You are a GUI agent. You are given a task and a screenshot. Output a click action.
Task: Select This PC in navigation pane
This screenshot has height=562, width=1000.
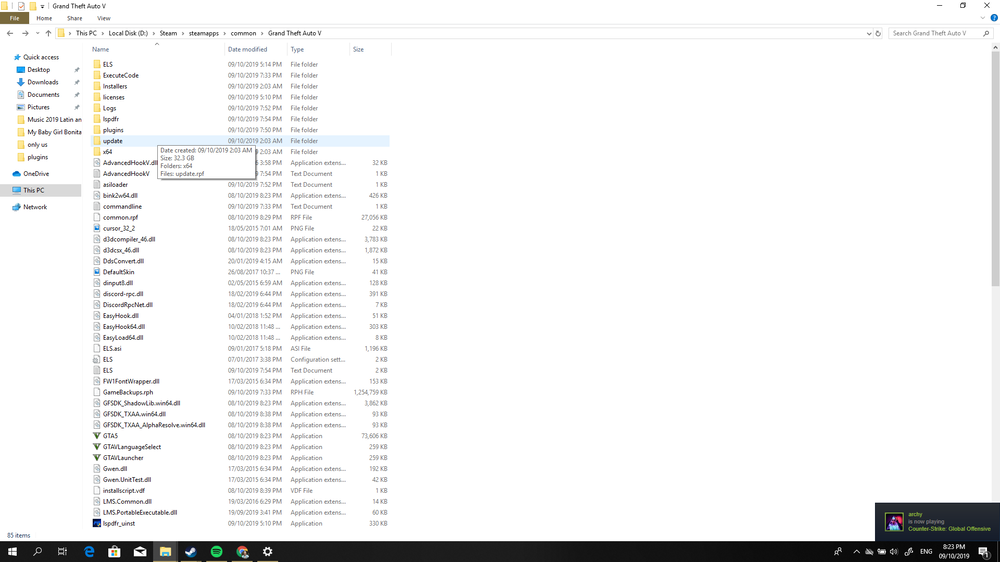pos(33,190)
